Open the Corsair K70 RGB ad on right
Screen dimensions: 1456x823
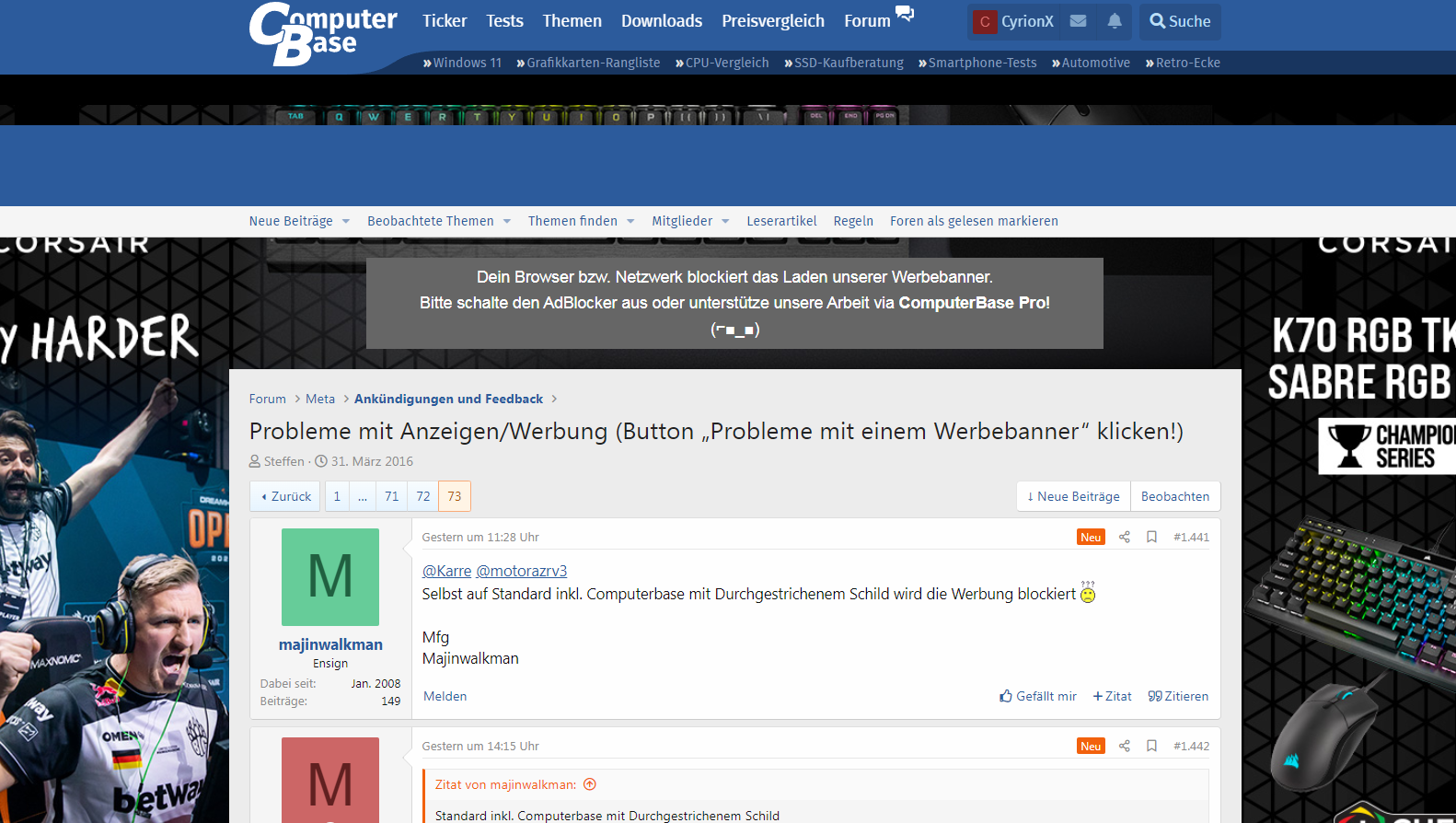click(x=1349, y=530)
